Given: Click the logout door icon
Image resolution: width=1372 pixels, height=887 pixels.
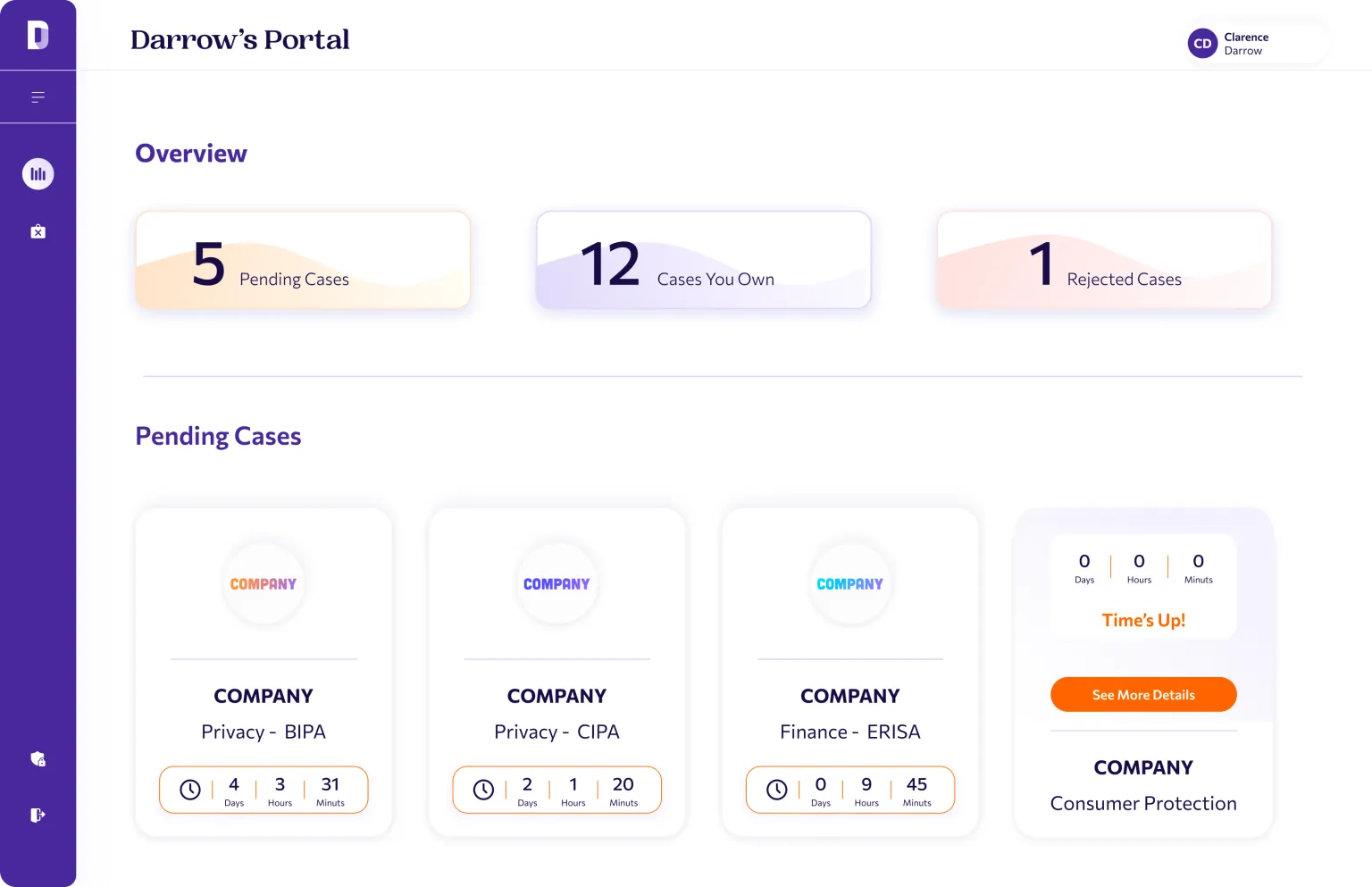Looking at the screenshot, I should pyautogui.click(x=38, y=815).
